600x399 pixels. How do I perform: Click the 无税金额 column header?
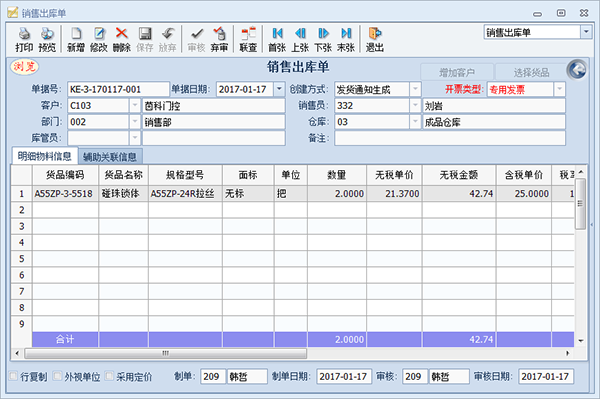tap(459, 175)
